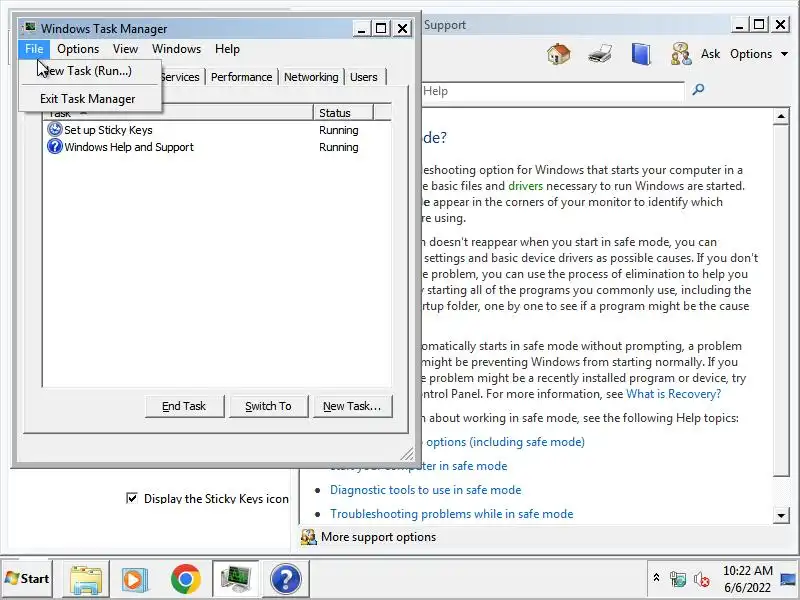Viewport: 800px width, 600px height.
Task: Sort by the Status column header
Action: pos(343,113)
